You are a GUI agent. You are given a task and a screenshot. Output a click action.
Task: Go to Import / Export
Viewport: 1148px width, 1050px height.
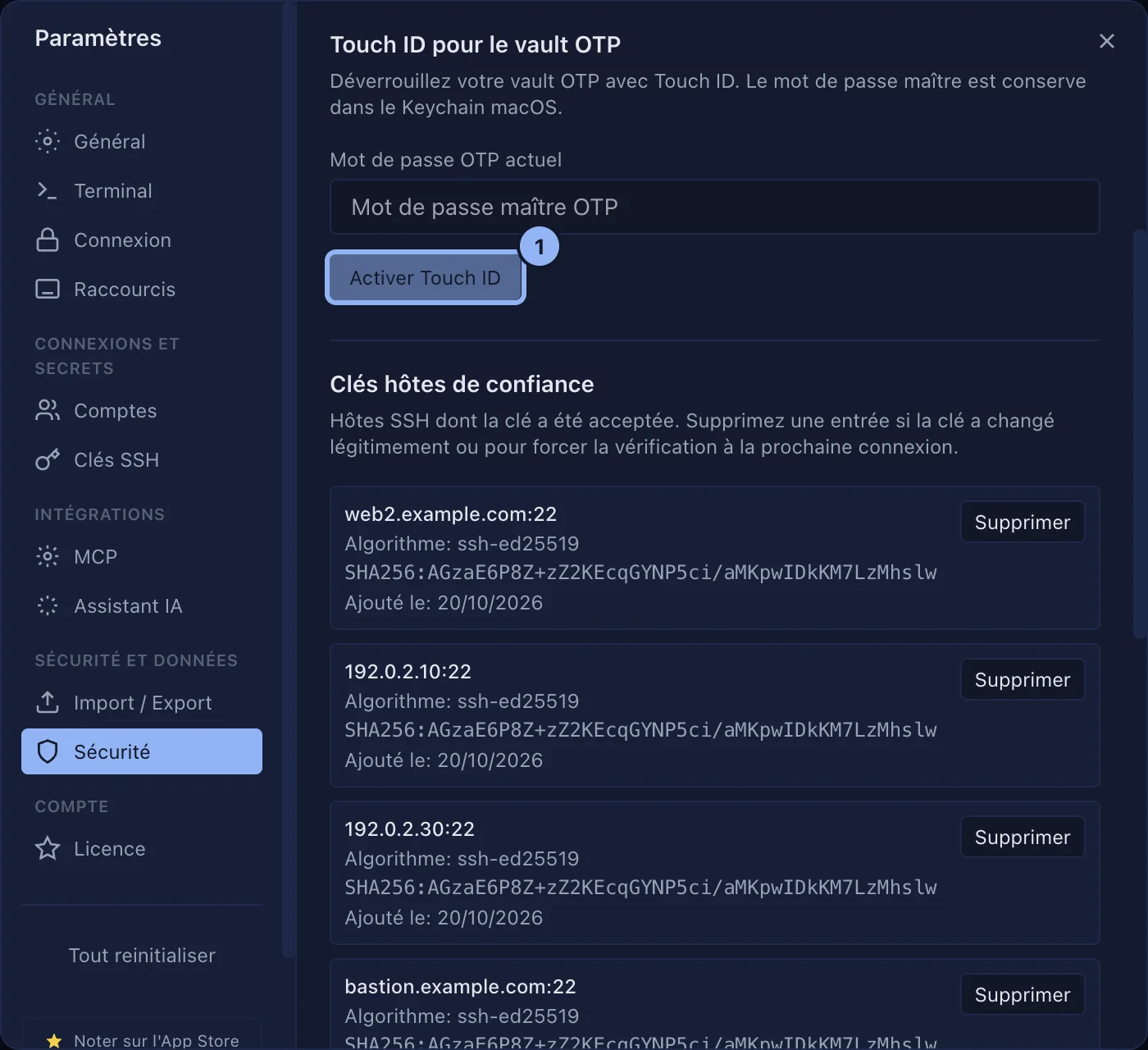pos(142,702)
